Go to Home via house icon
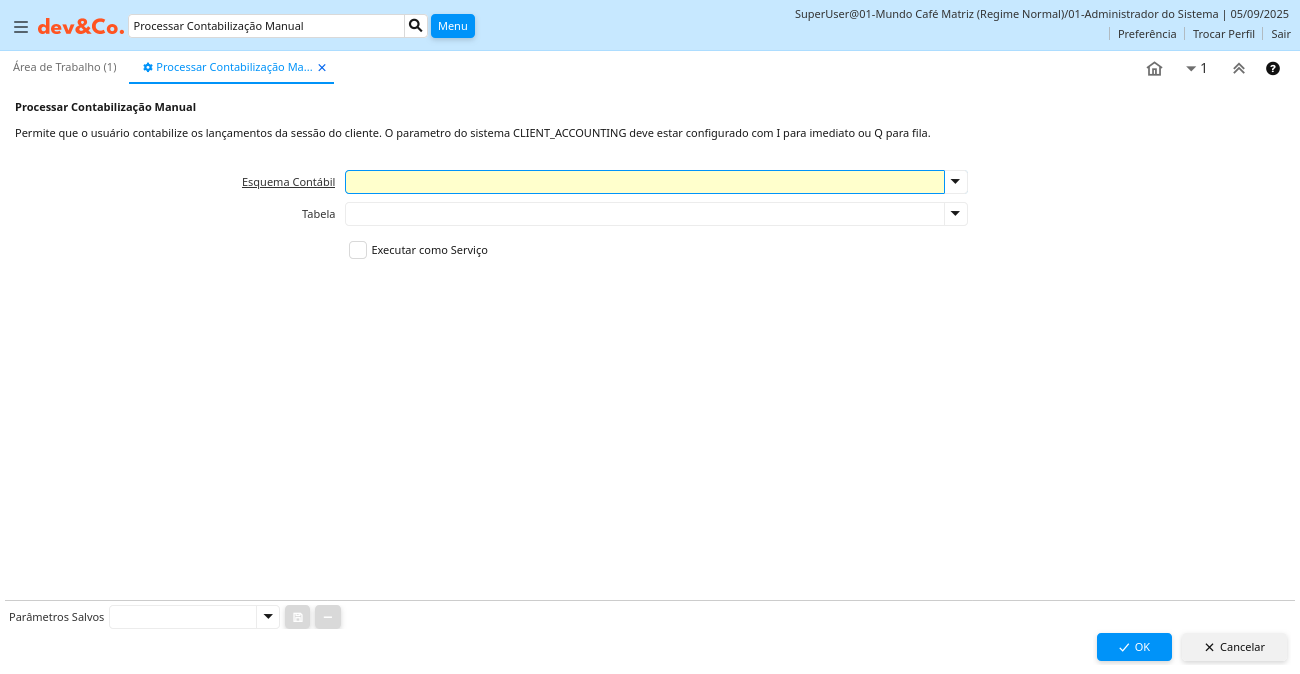The width and height of the screenshot is (1300, 674). 1154,69
